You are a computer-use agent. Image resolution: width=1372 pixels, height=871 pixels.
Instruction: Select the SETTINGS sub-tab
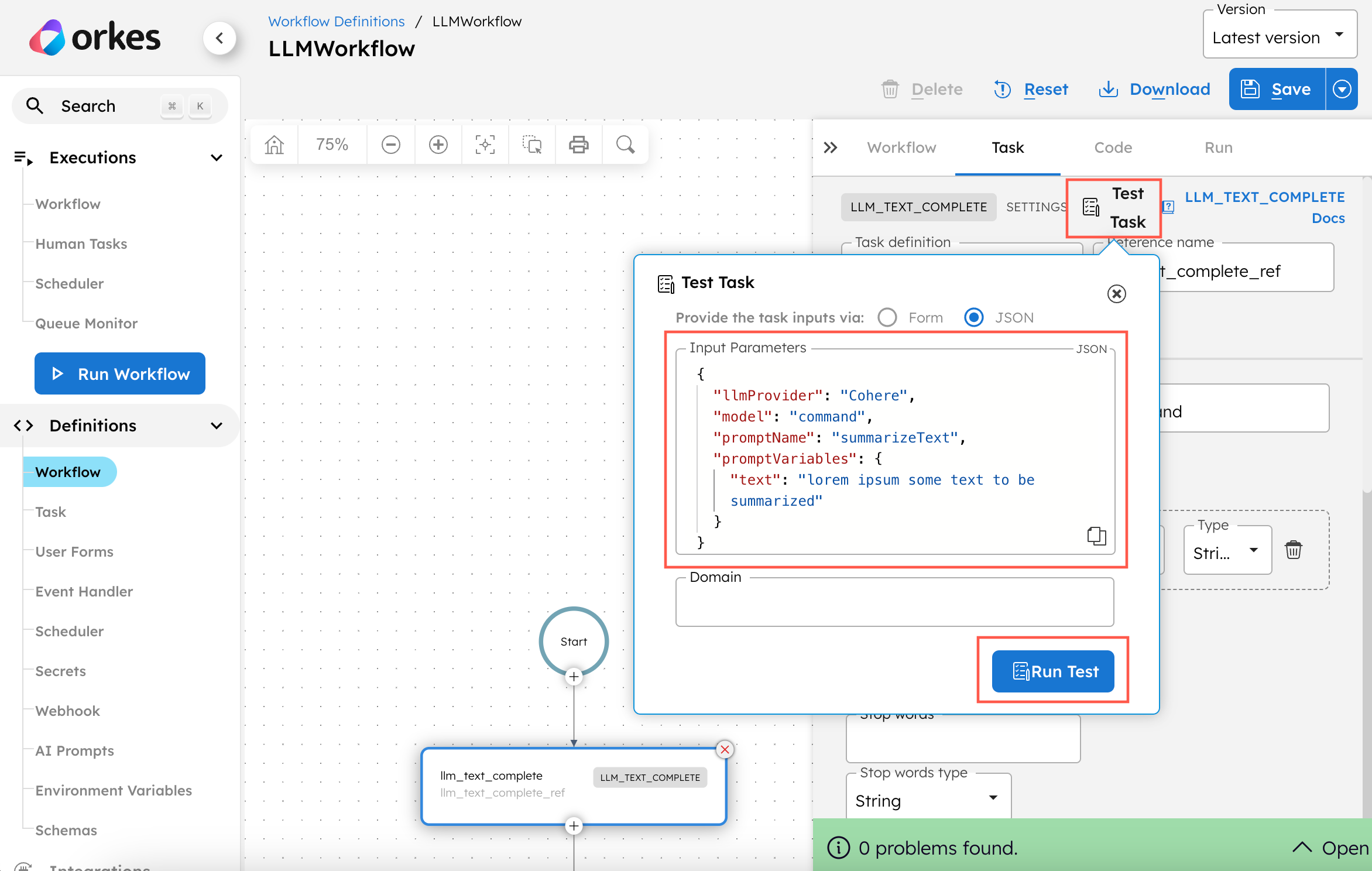tap(1037, 207)
